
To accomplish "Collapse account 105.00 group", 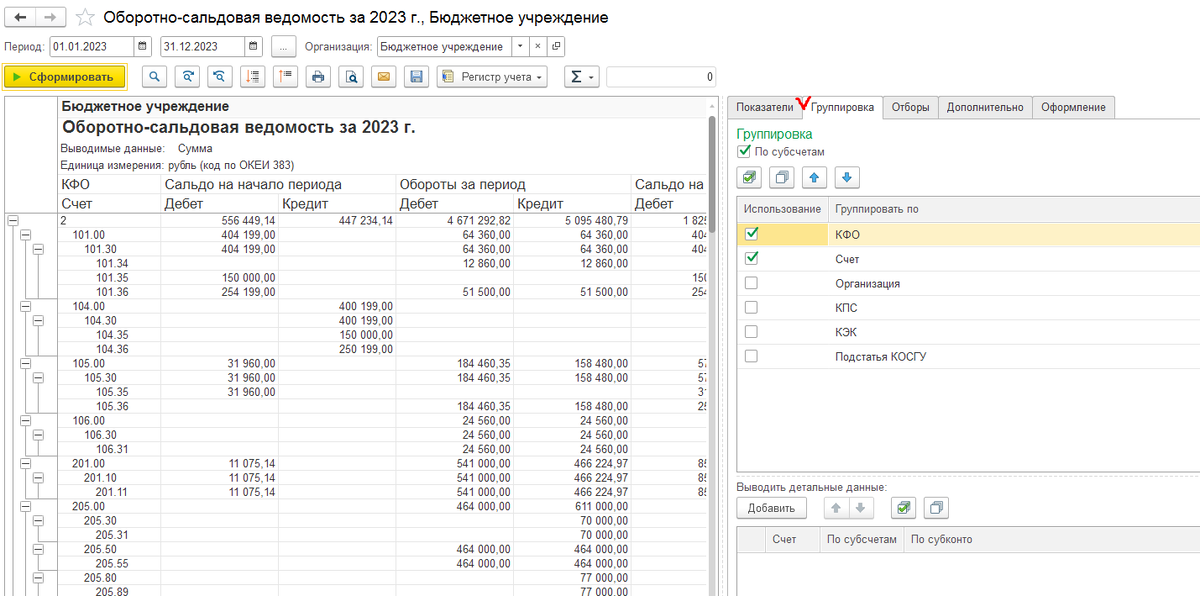I will pos(25,364).
